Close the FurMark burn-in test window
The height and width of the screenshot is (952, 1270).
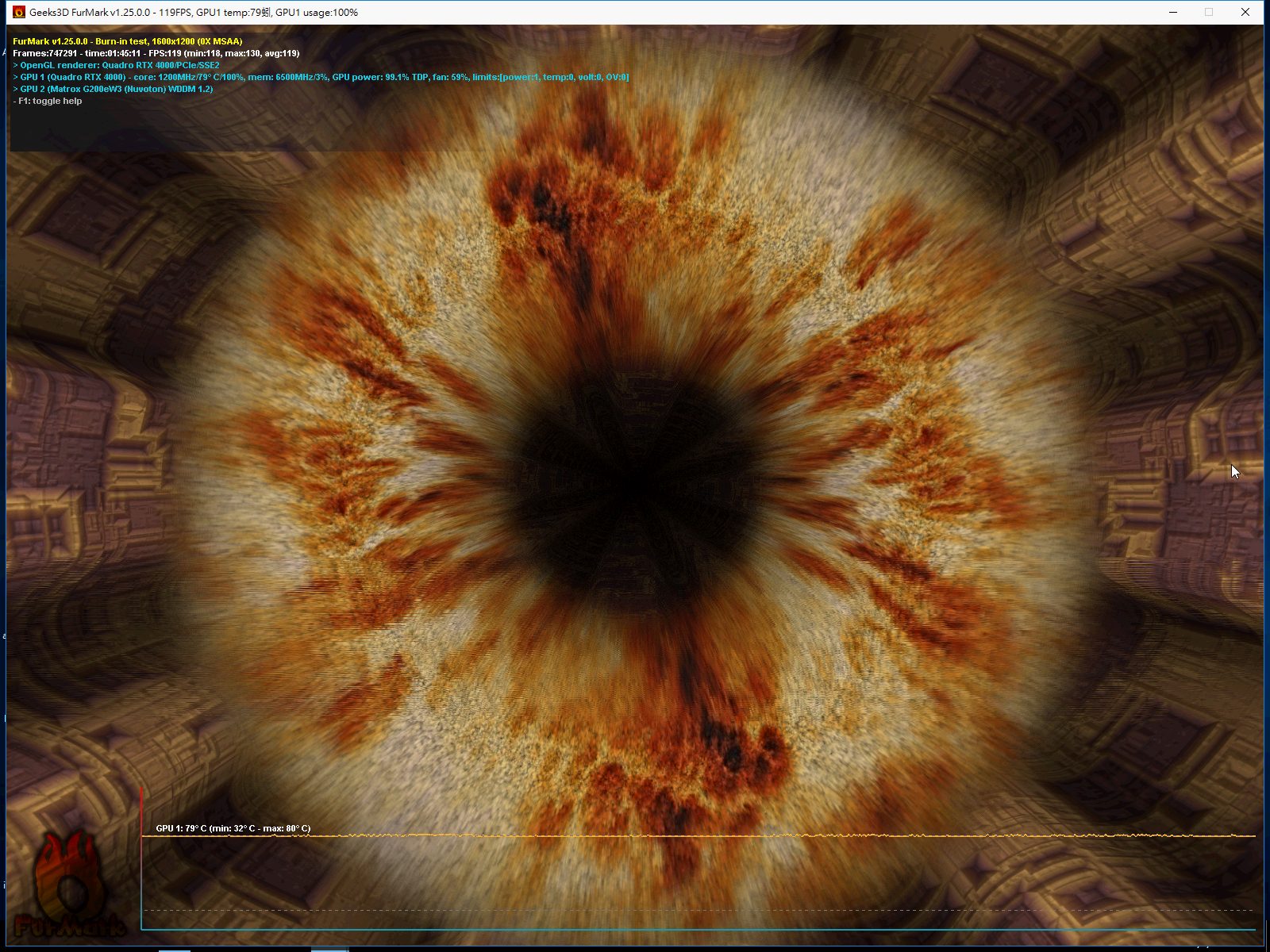point(1245,12)
